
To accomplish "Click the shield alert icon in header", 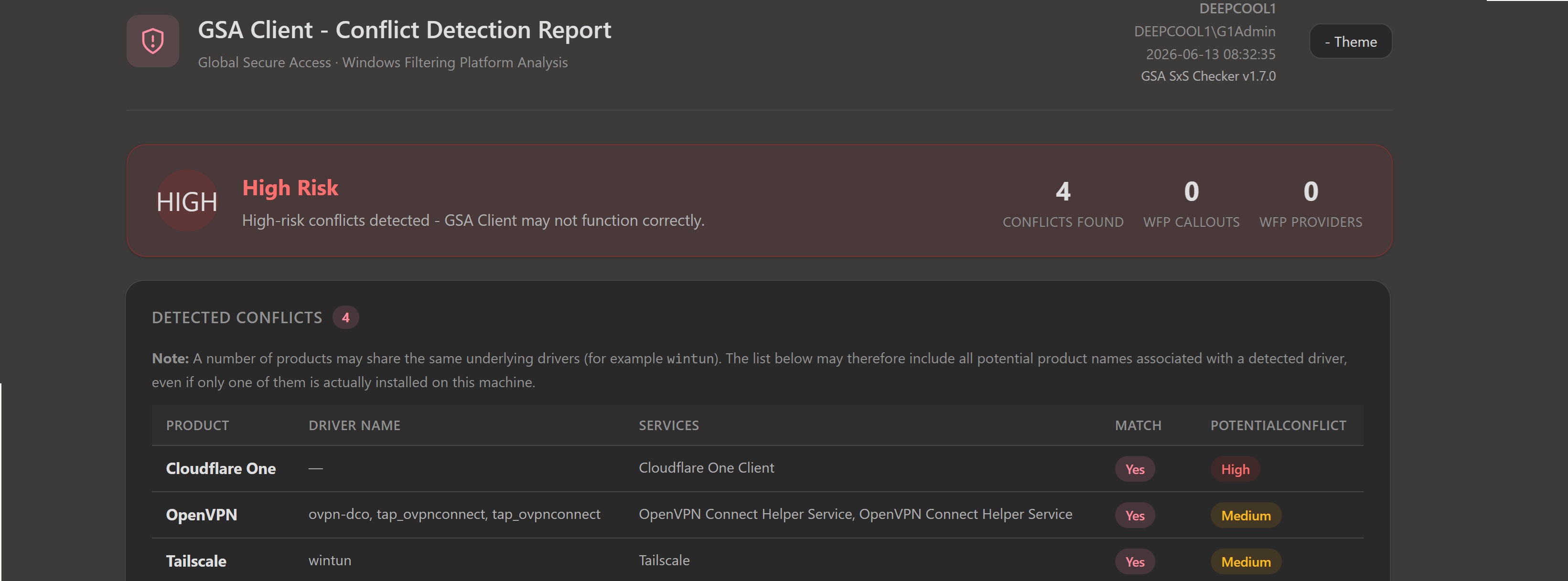I will 153,42.
